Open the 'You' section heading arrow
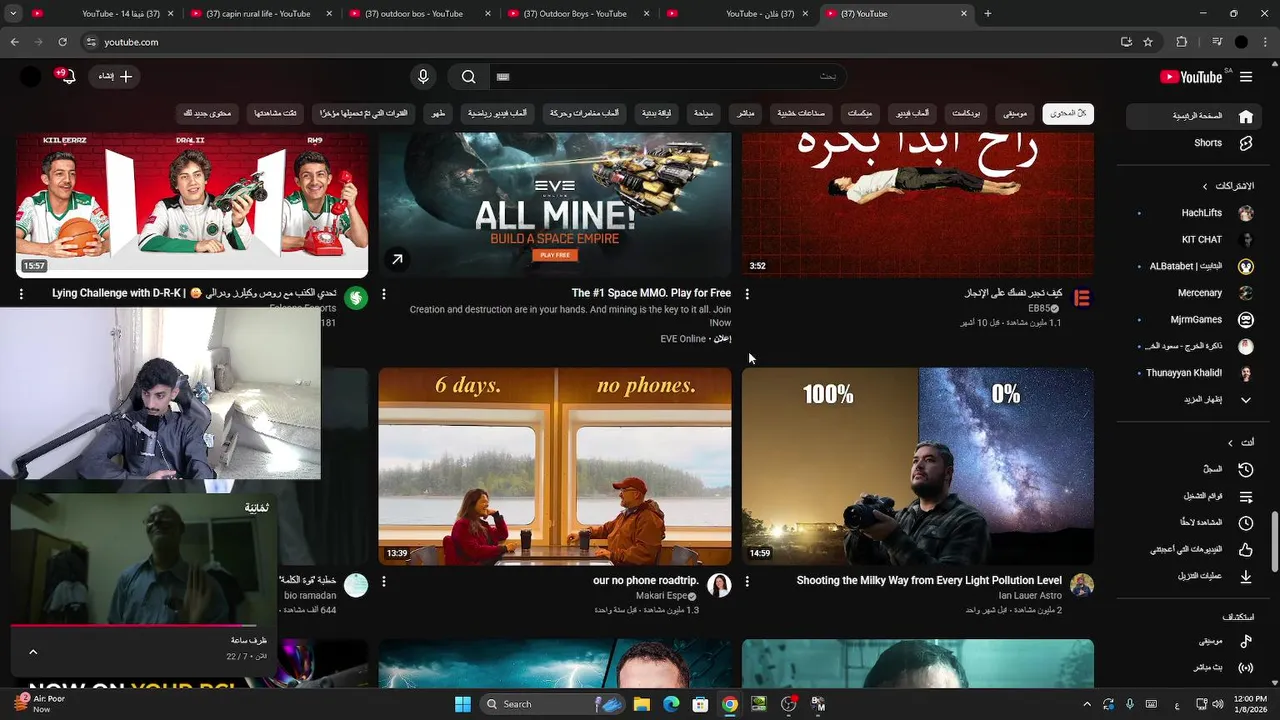 pos(1230,443)
